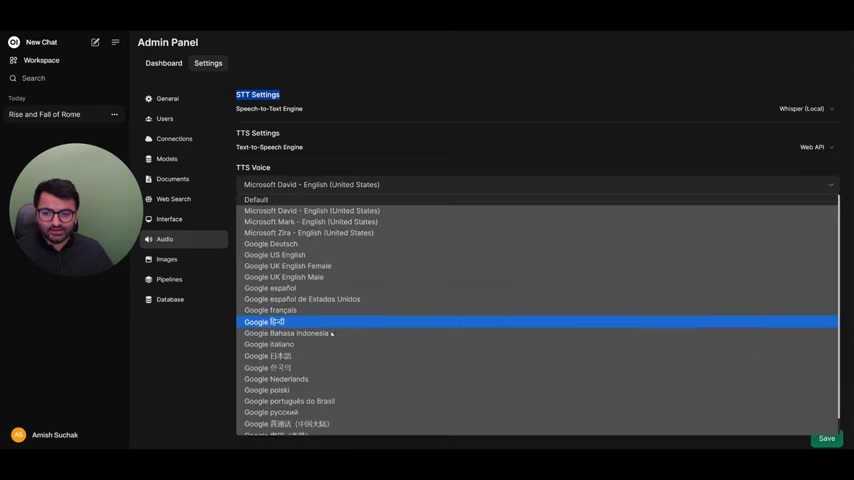Click the Images picture icon
The image size is (854, 480).
149,259
